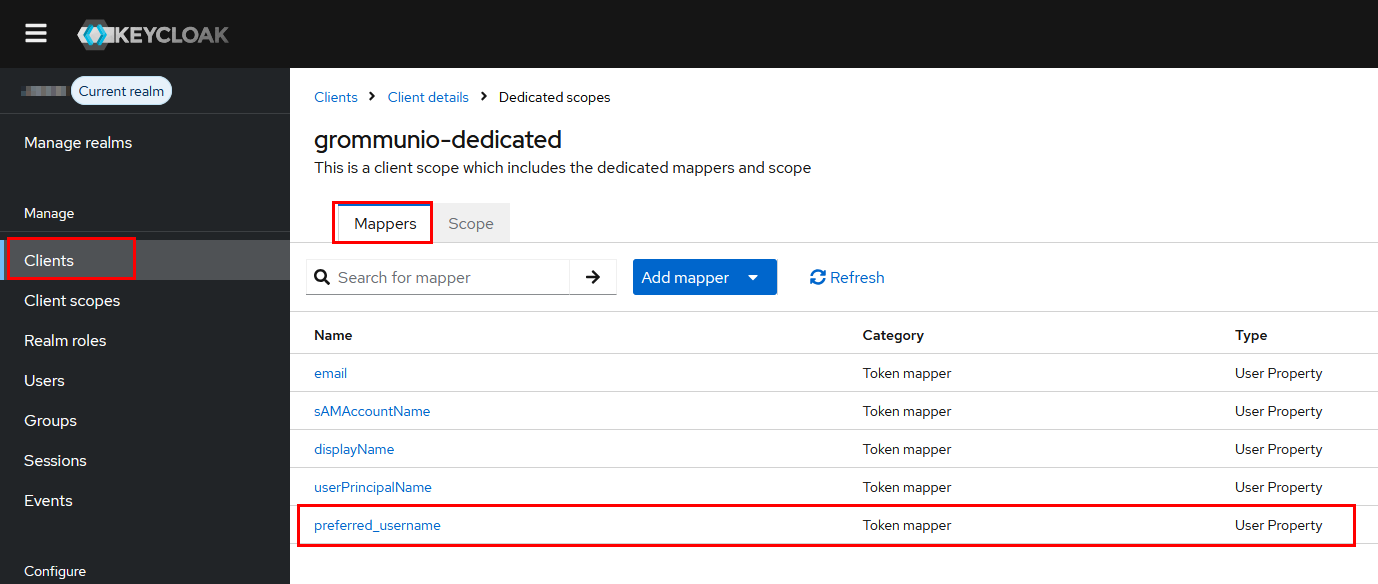Click the magnifier icon in search box

pyautogui.click(x=322, y=277)
